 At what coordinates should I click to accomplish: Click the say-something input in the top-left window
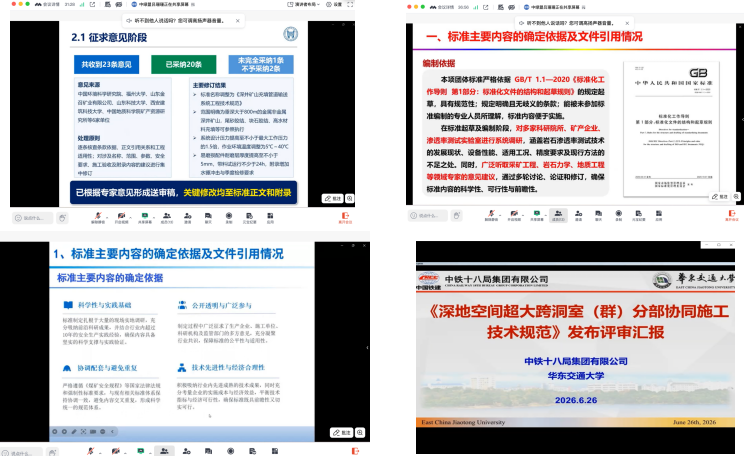point(32,218)
